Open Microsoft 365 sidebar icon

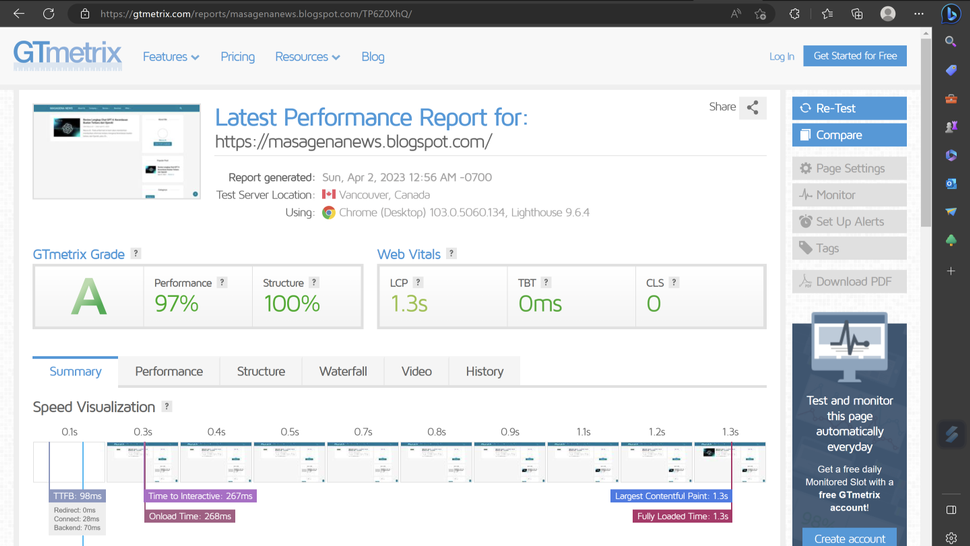click(x=951, y=155)
